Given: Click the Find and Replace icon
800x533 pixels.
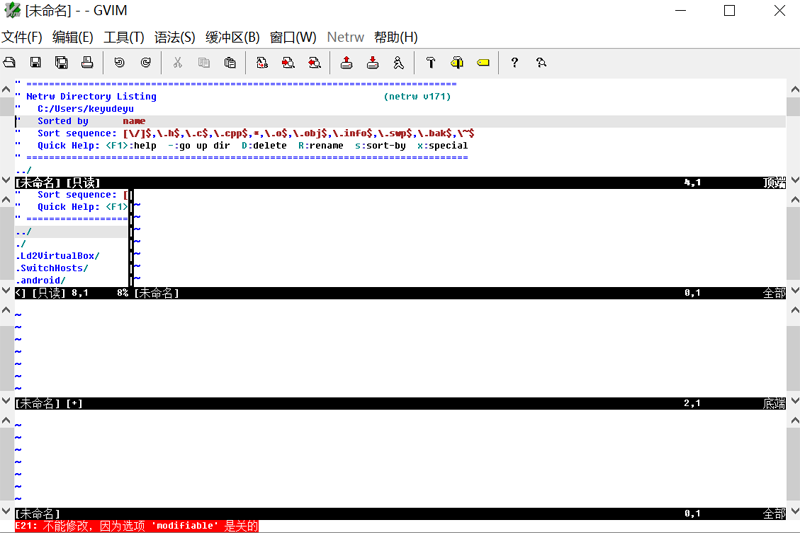Looking at the screenshot, I should click(x=262, y=63).
